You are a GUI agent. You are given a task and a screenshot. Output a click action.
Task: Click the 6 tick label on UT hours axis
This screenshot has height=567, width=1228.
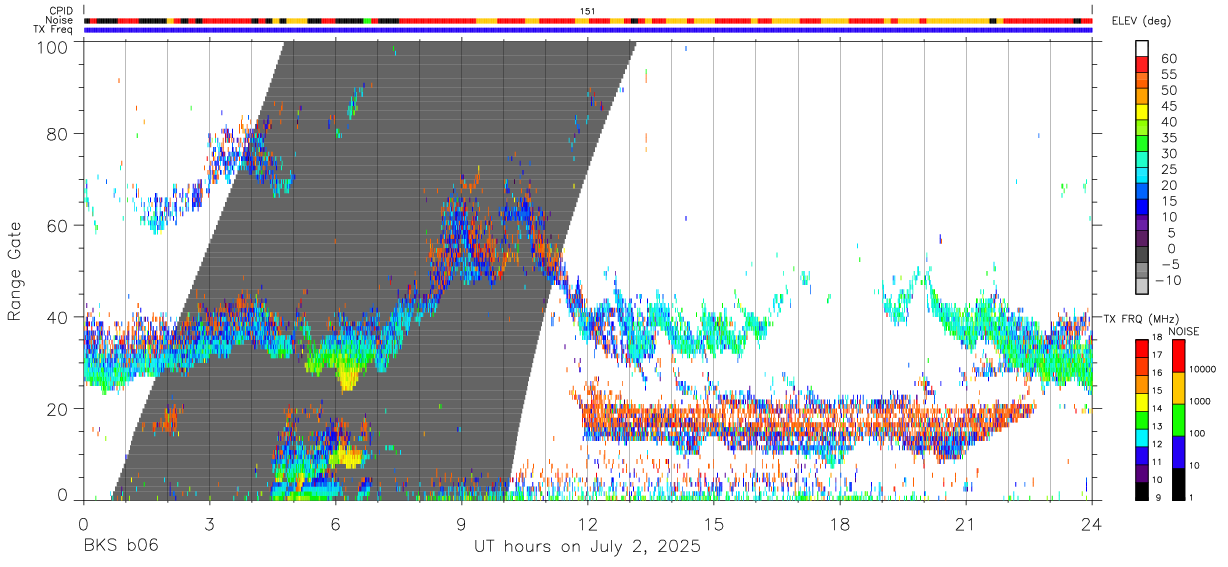click(x=336, y=523)
